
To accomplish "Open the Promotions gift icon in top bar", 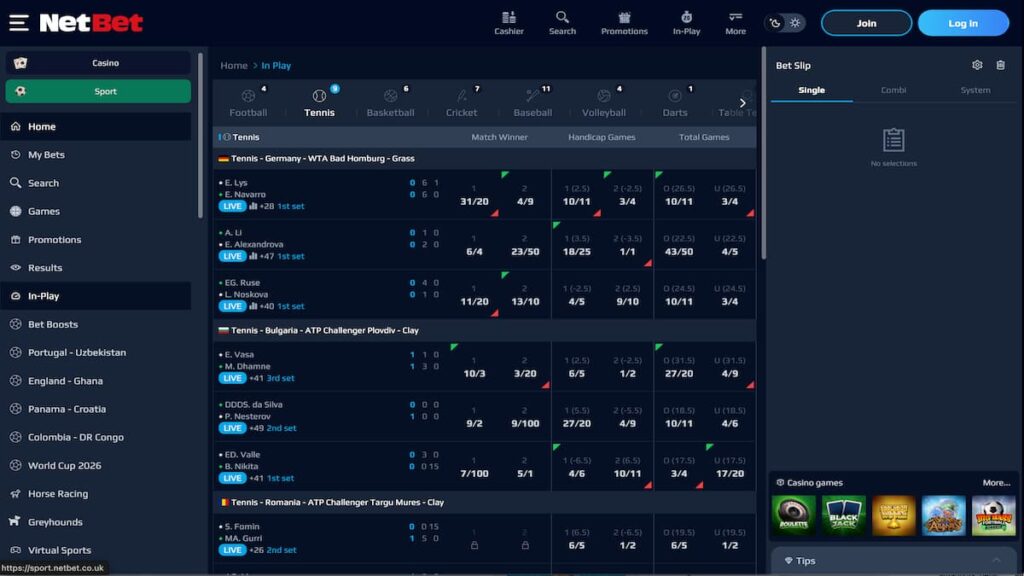I will (x=624, y=23).
